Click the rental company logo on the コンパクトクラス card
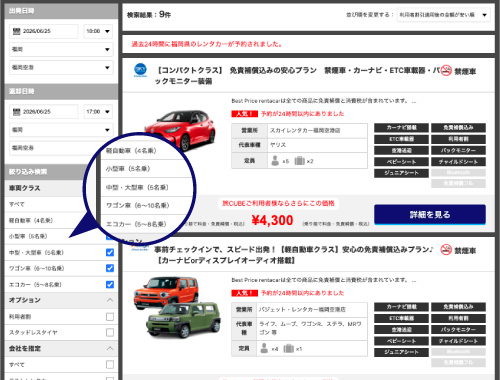Screen dimensions: 500x380 tap(140, 70)
